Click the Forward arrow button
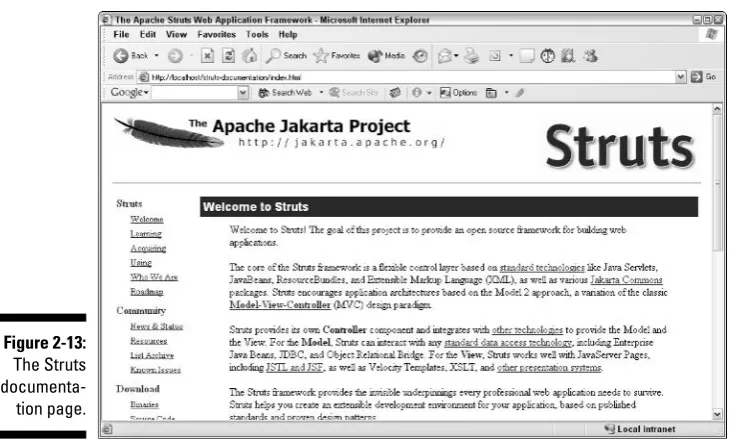 [x=175, y=56]
